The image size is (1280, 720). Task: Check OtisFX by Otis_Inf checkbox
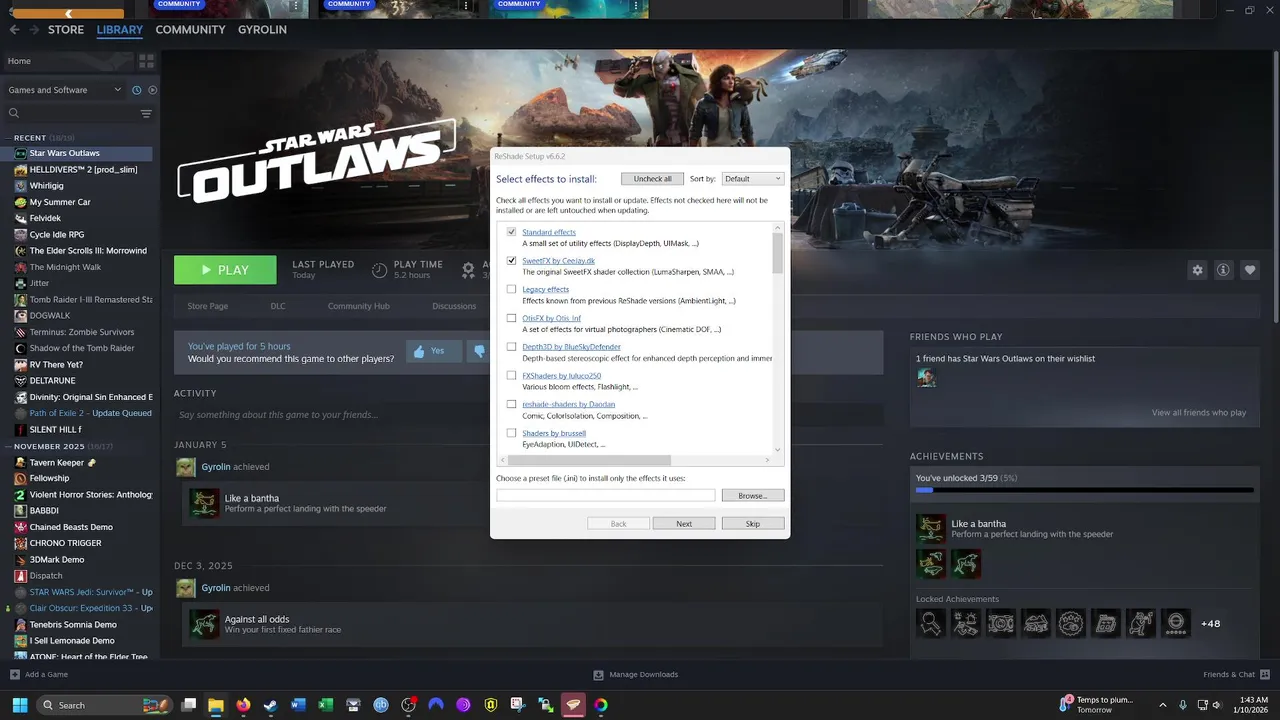click(511, 318)
